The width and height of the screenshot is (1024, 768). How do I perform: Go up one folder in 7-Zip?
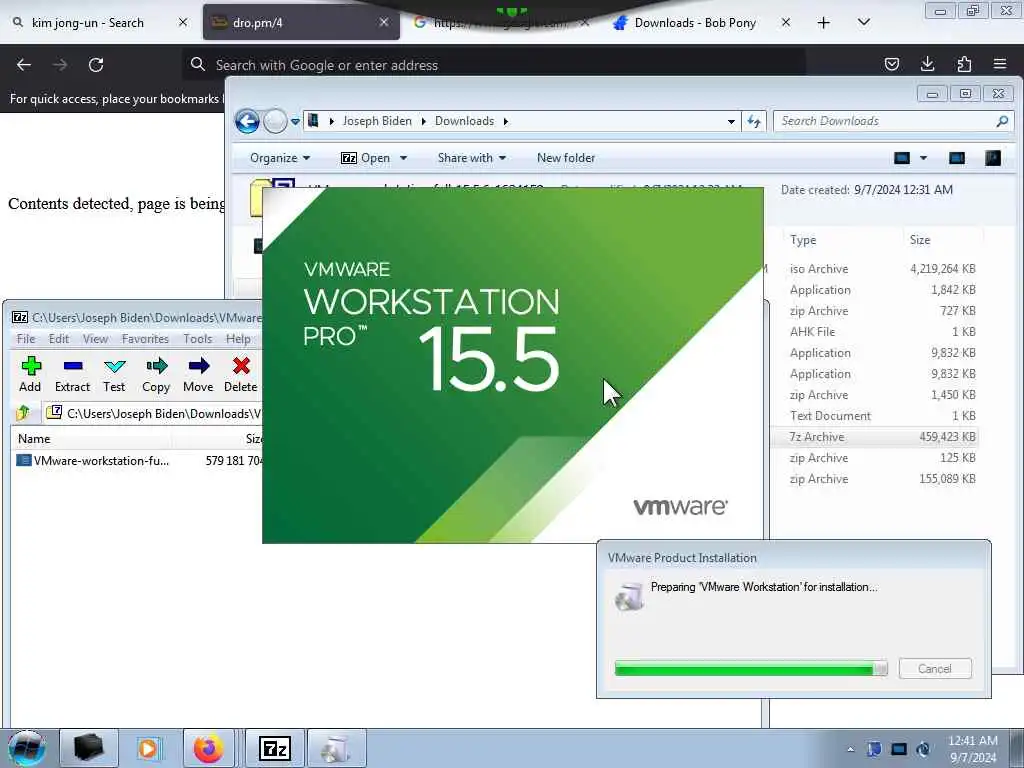pyautogui.click(x=24, y=413)
